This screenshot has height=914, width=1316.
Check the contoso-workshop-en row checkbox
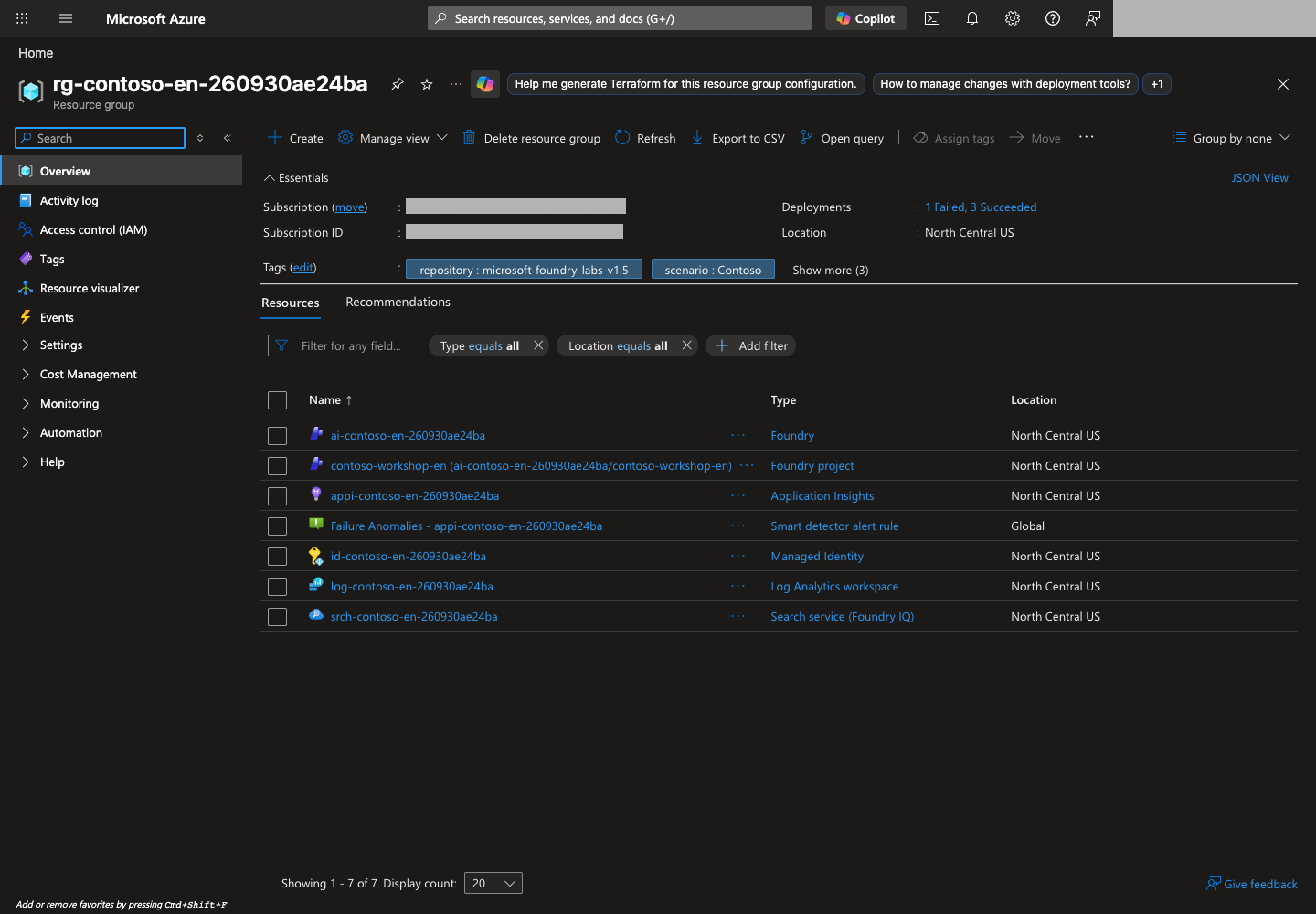(x=278, y=466)
